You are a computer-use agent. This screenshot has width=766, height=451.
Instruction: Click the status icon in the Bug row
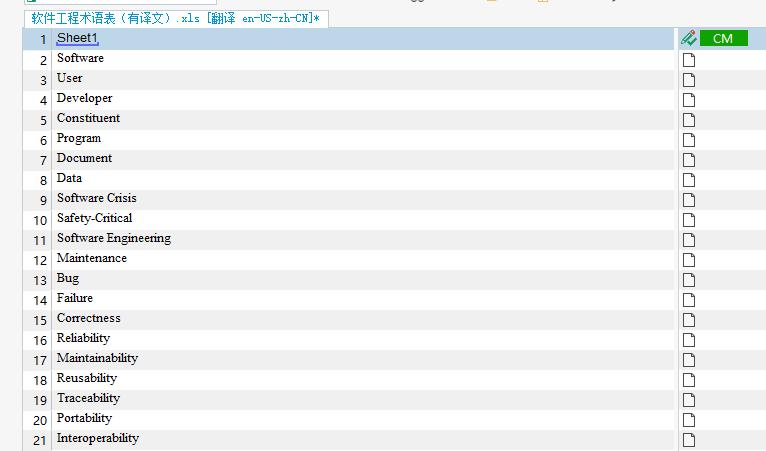click(x=688, y=280)
